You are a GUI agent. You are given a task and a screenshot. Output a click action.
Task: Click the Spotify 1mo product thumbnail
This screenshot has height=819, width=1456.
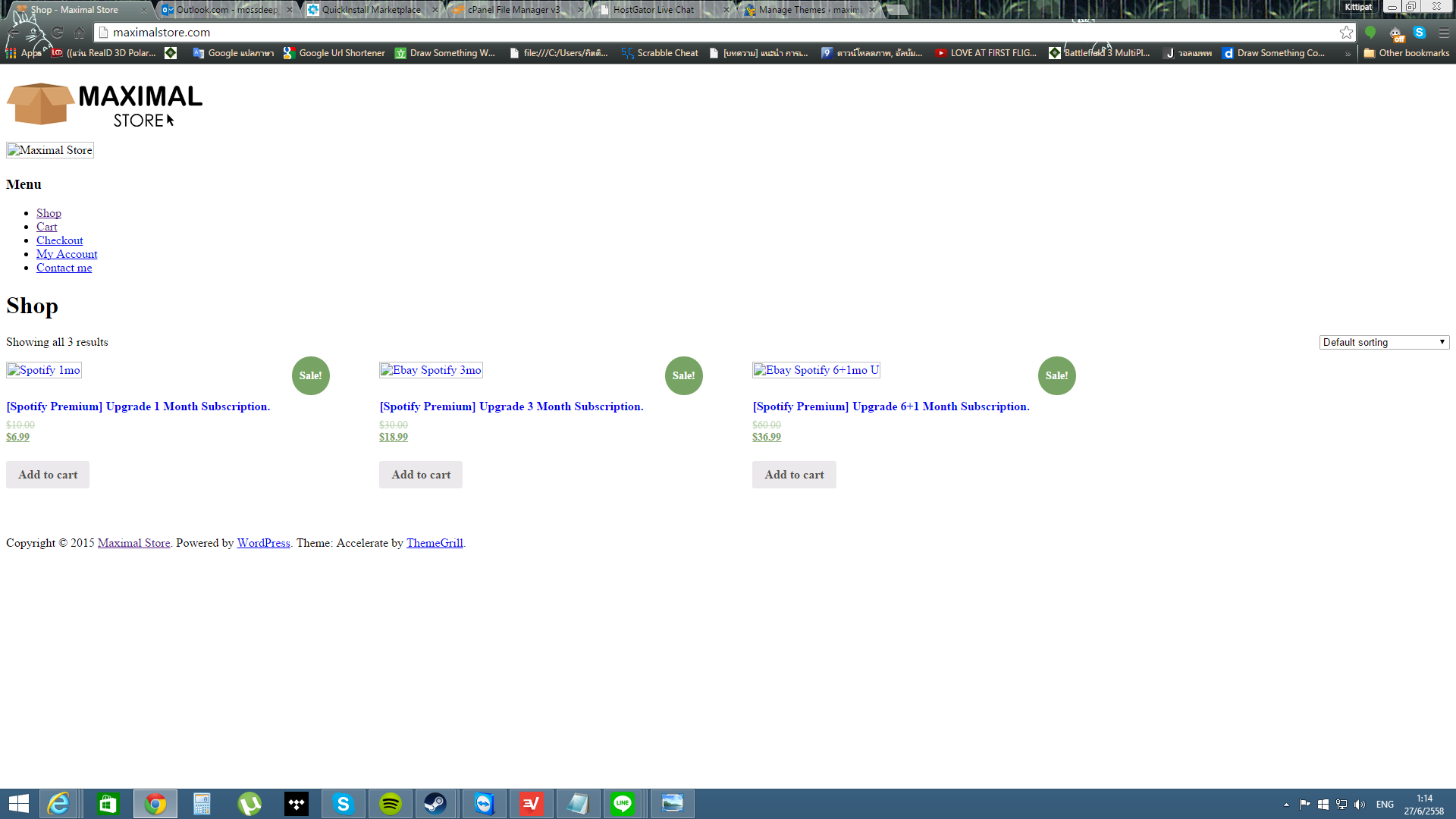click(44, 370)
